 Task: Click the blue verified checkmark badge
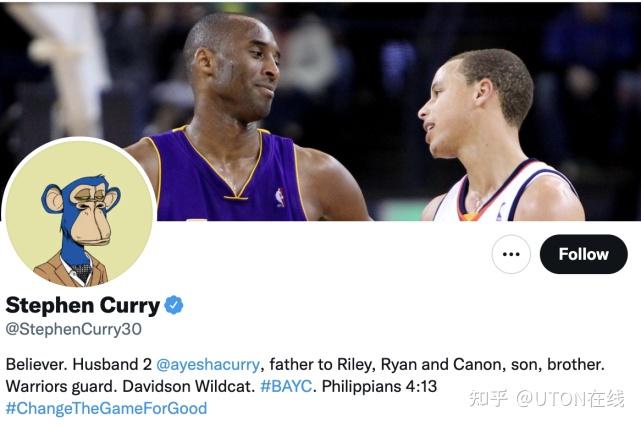[x=174, y=305]
